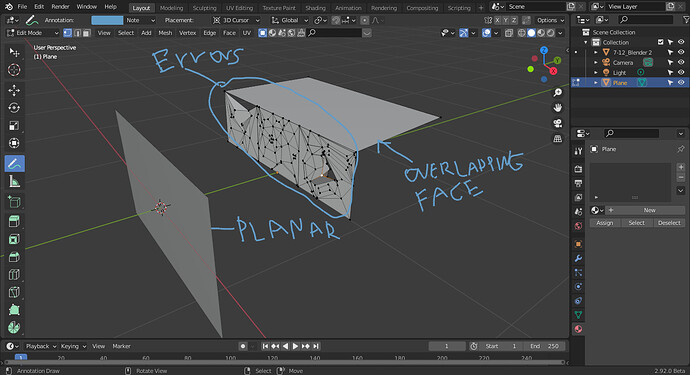This screenshot has height=375, width=690.
Task: Select the Loop Cut tool
Action: [x=14, y=274]
